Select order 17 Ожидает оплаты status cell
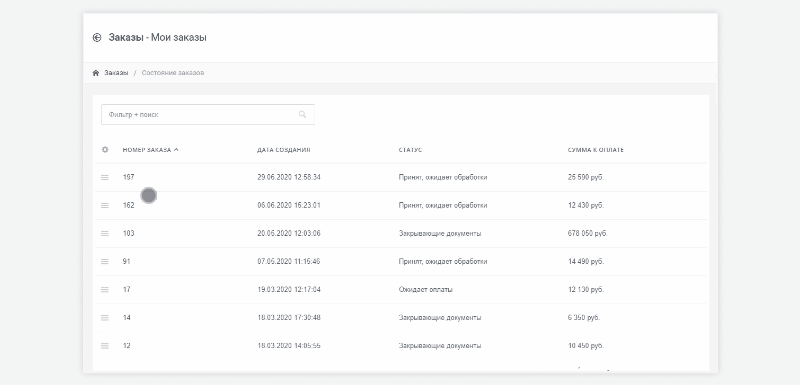Viewport: 800px width, 385px height. click(426, 290)
